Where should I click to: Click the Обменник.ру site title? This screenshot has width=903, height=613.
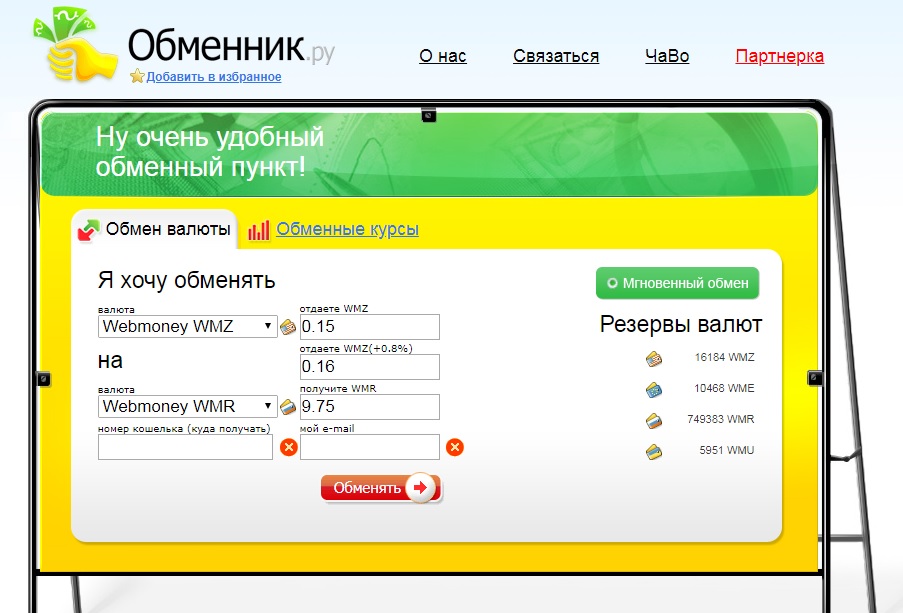click(x=231, y=46)
